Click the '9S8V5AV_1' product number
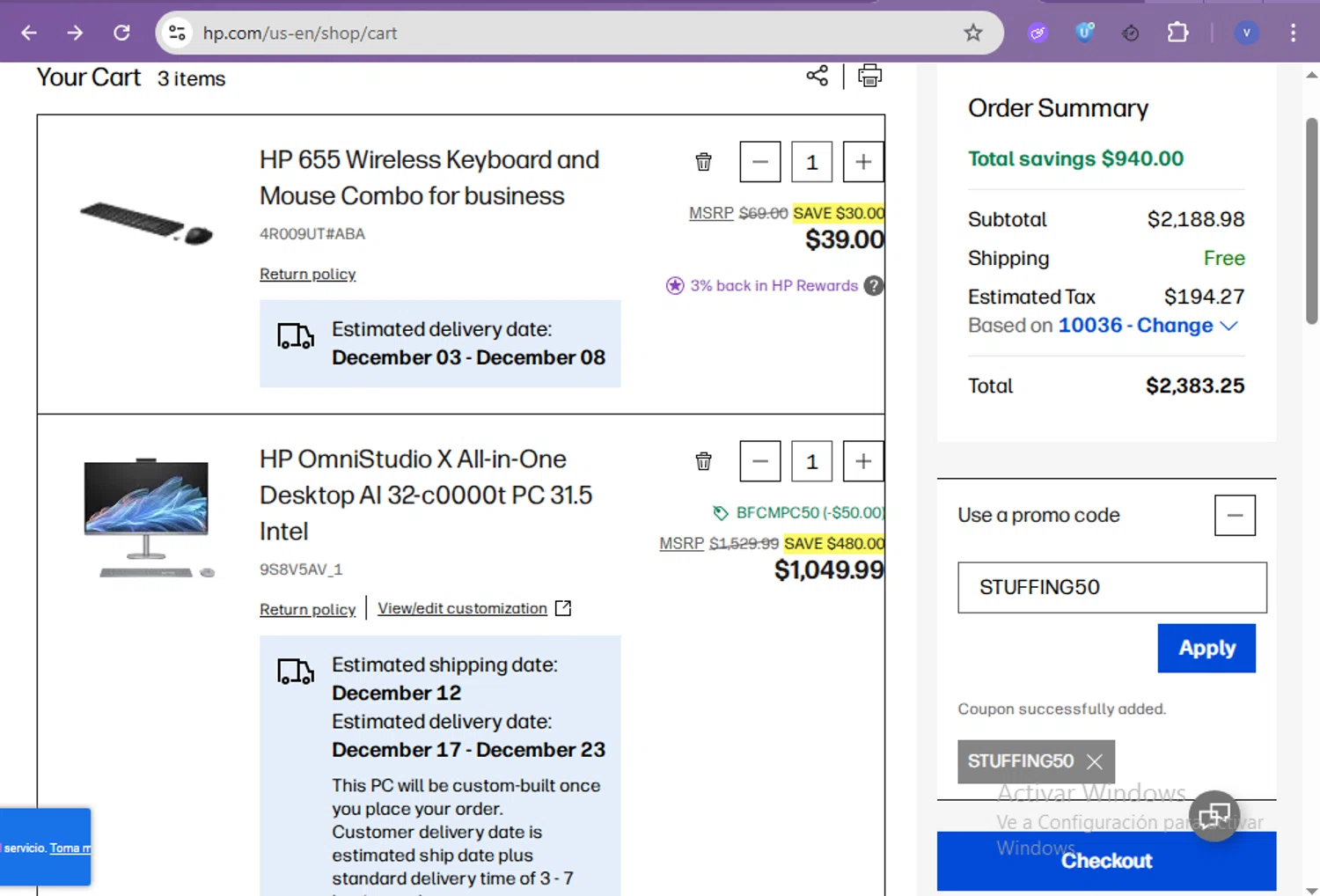1320x896 pixels. (301, 569)
